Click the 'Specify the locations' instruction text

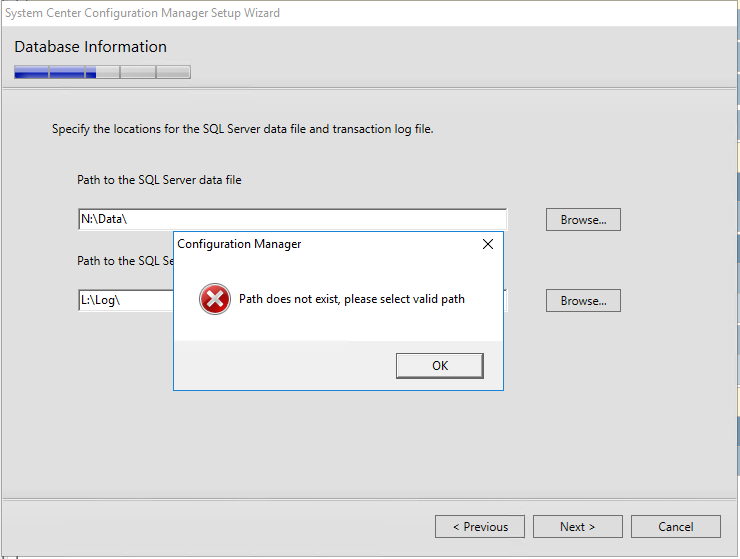243,129
